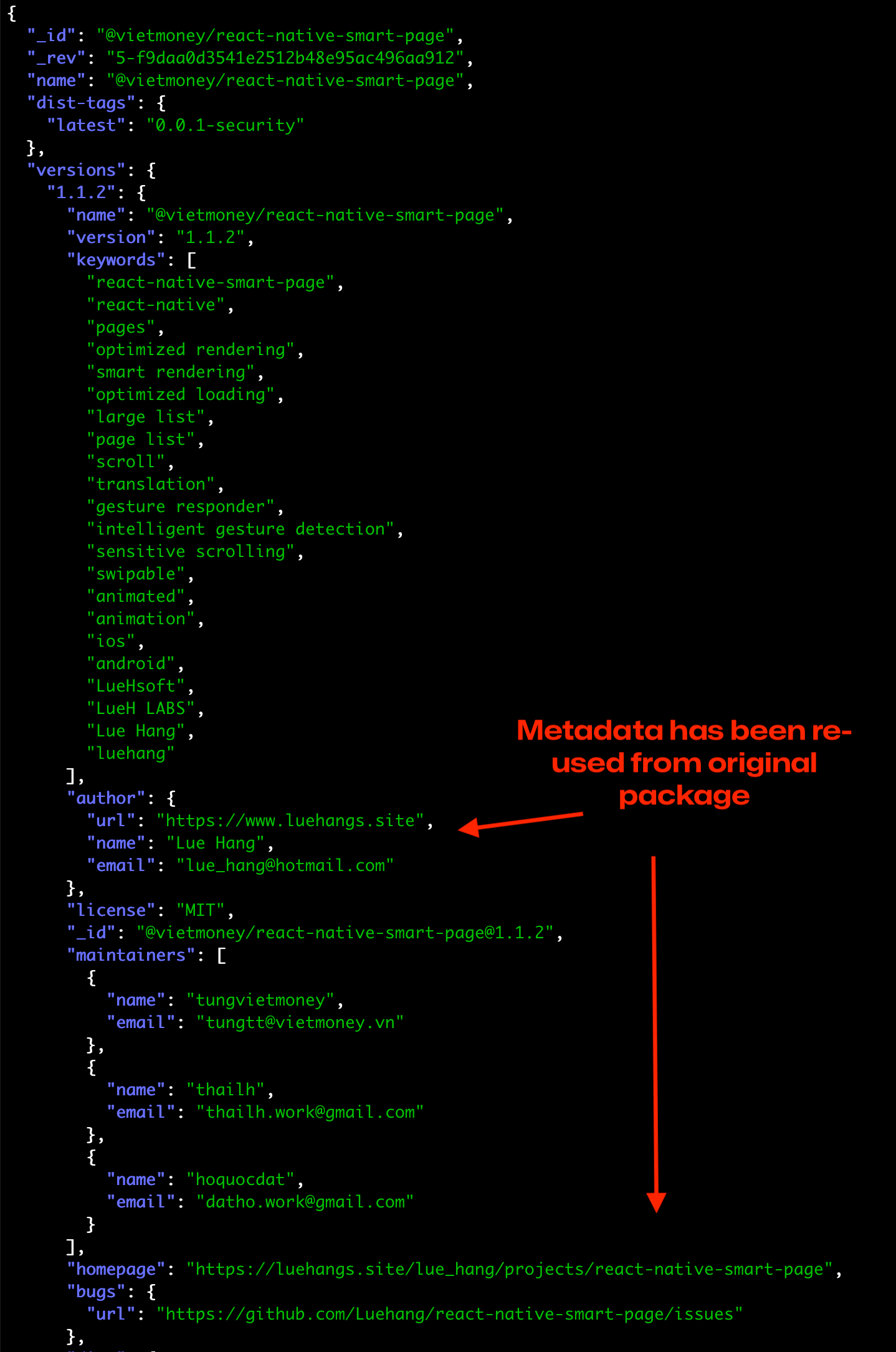
Task: Click the keyword "LueHsoft"
Action: coord(136,686)
